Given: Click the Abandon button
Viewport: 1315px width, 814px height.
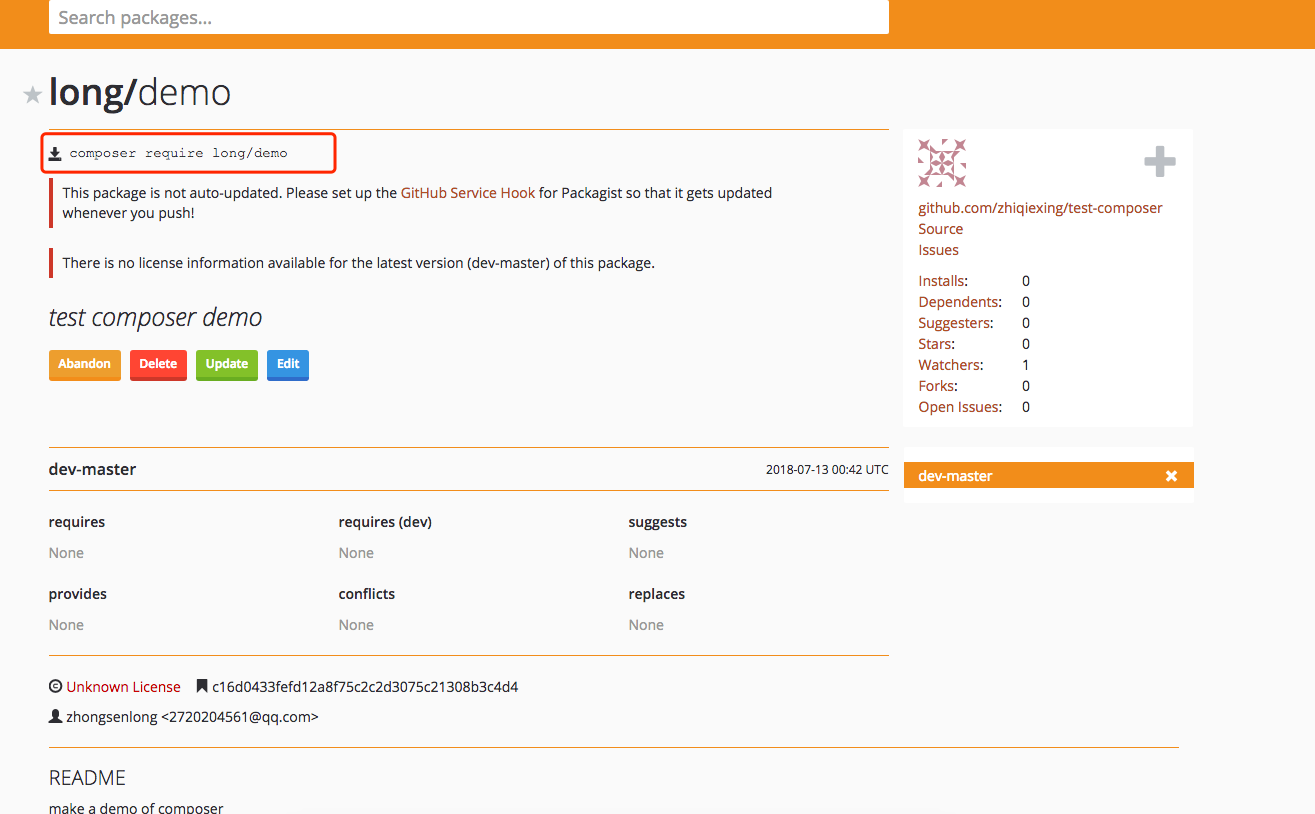Looking at the screenshot, I should (x=85, y=364).
